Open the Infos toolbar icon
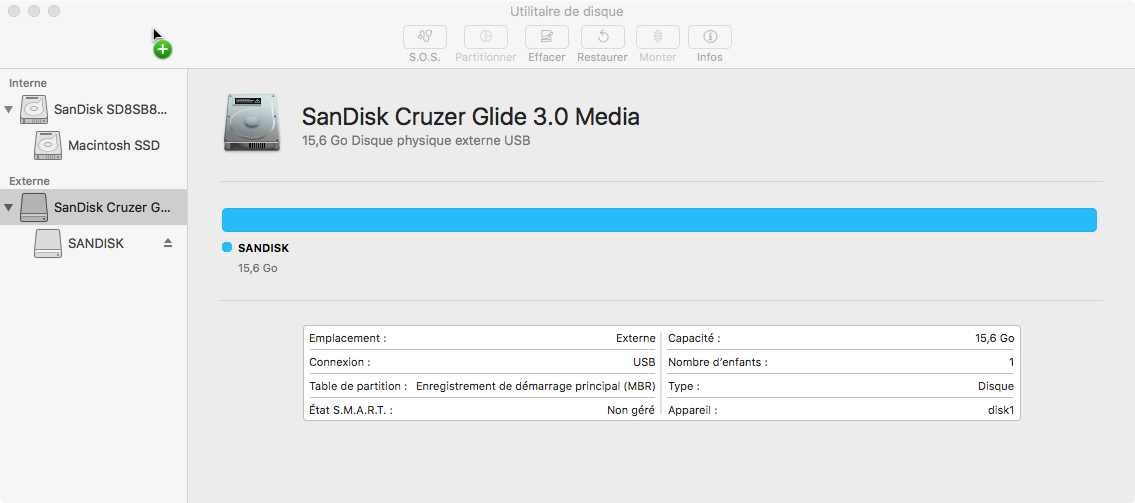This screenshot has width=1135, height=503. (x=710, y=37)
